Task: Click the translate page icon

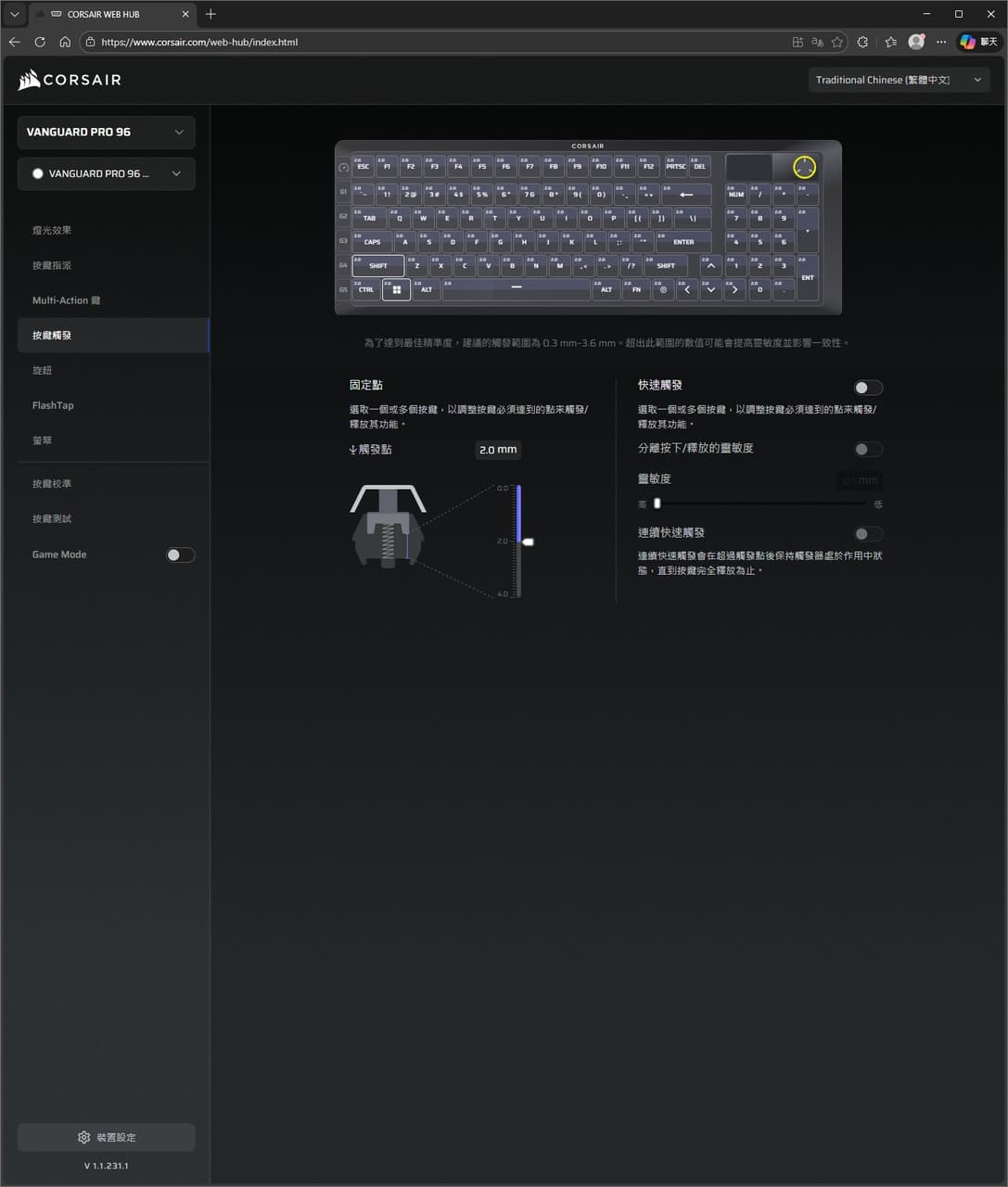Action: 817,42
